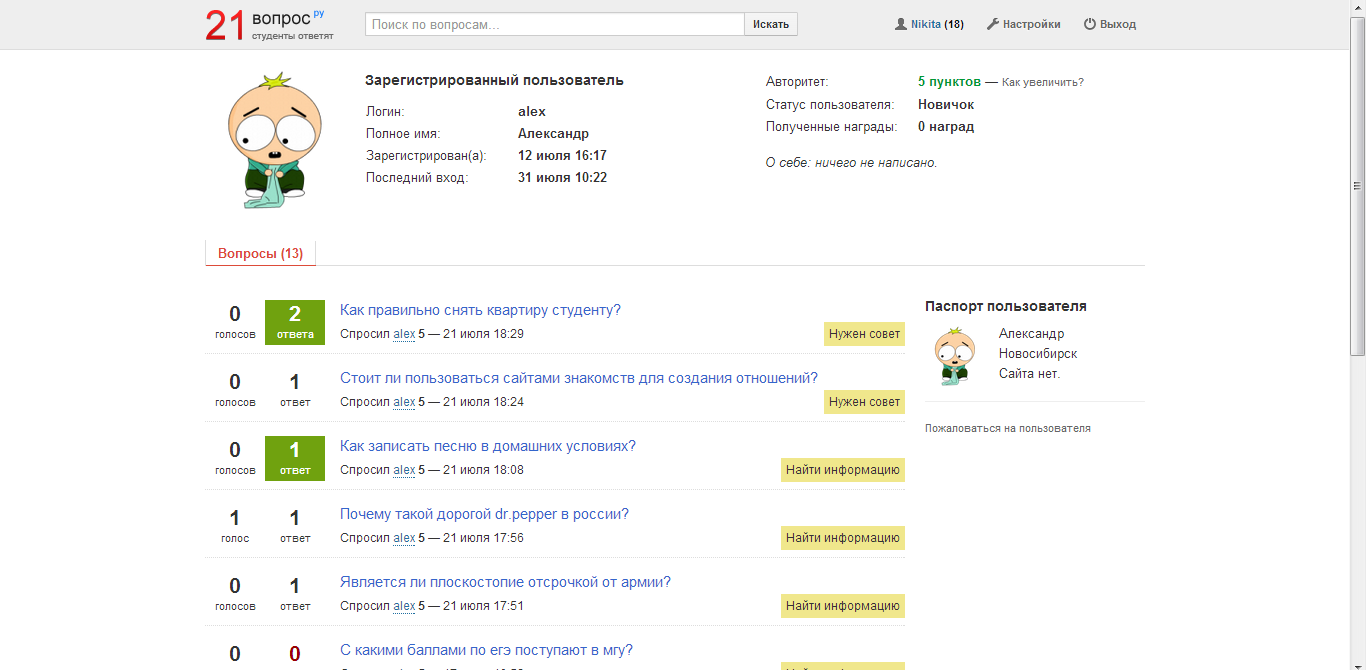Screen dimensions: 1366x670
Task: Click the 21 вопрос site logo
Action: [268, 25]
